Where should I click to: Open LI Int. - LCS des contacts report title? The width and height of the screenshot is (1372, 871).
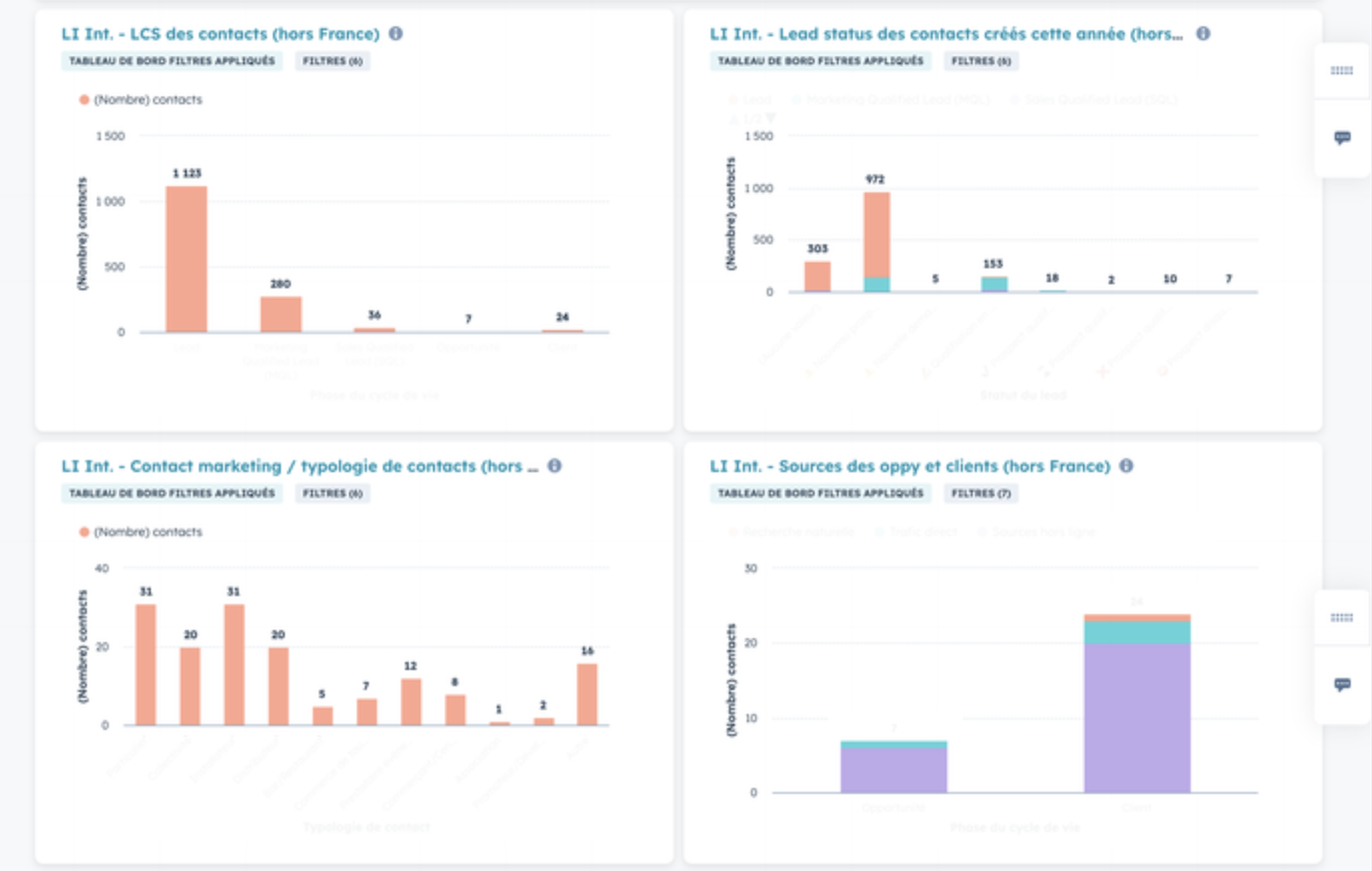[220, 34]
